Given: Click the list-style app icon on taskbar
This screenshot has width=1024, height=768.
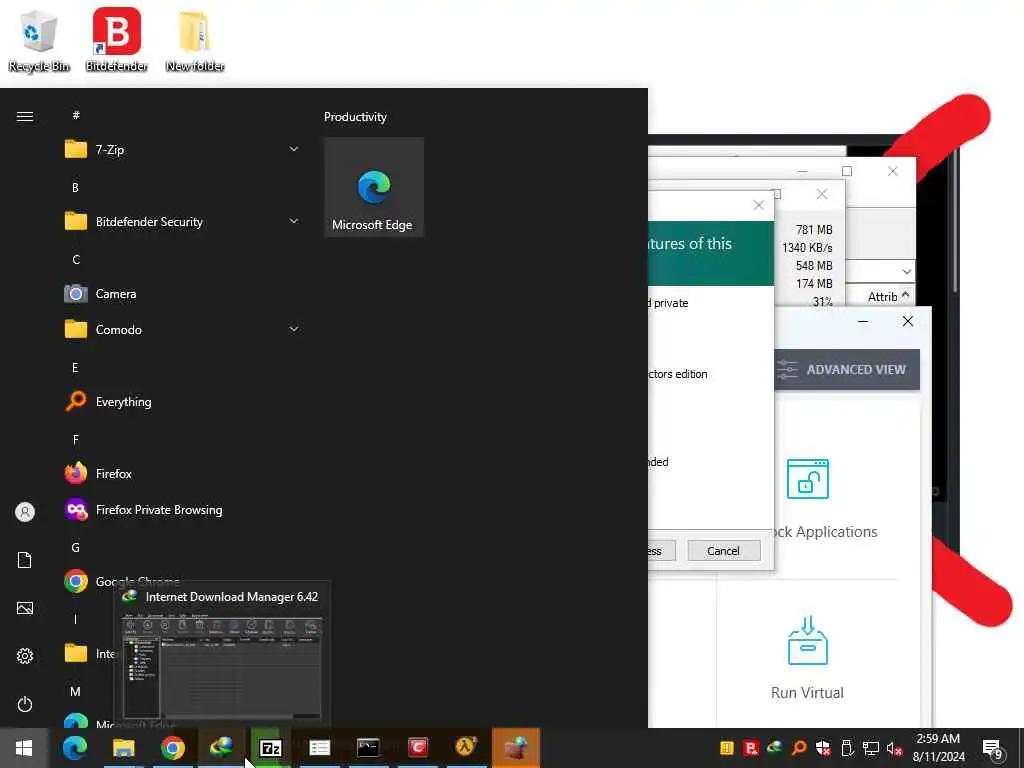Looking at the screenshot, I should (319, 748).
